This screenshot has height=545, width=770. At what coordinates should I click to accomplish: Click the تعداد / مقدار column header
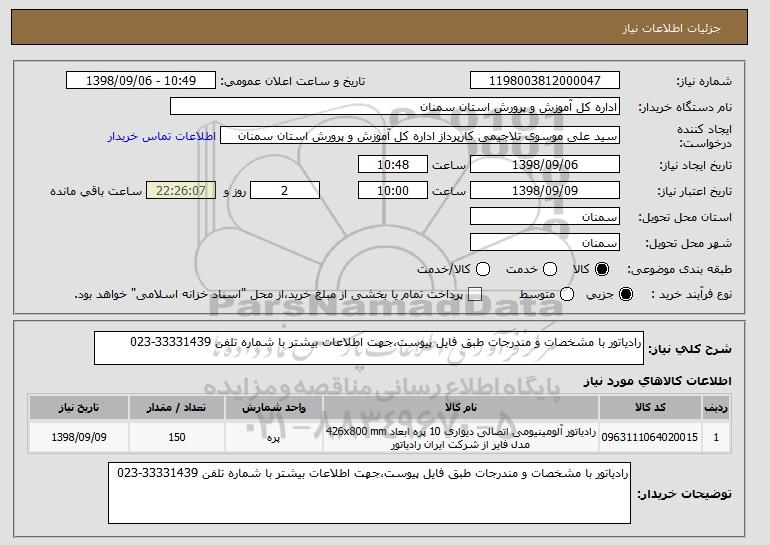coord(177,408)
